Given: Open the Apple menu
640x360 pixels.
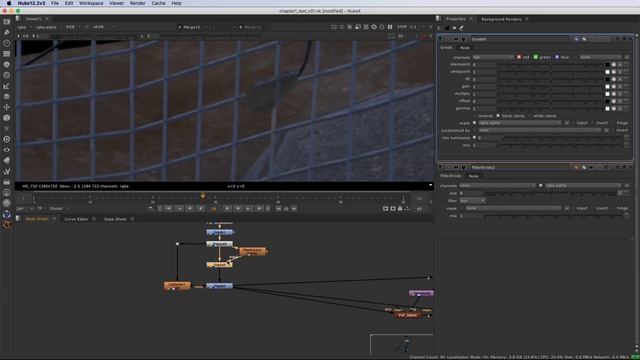Looking at the screenshot, I should tap(9, 3).
